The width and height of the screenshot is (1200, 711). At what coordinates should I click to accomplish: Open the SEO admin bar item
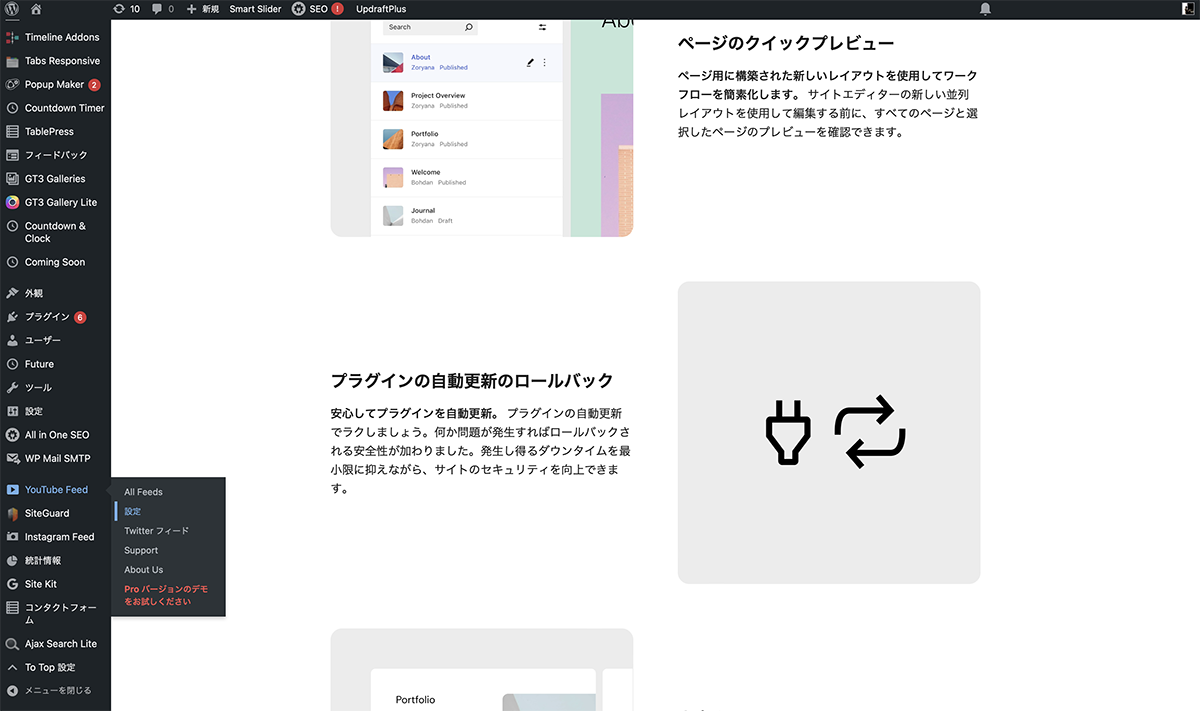(x=317, y=9)
